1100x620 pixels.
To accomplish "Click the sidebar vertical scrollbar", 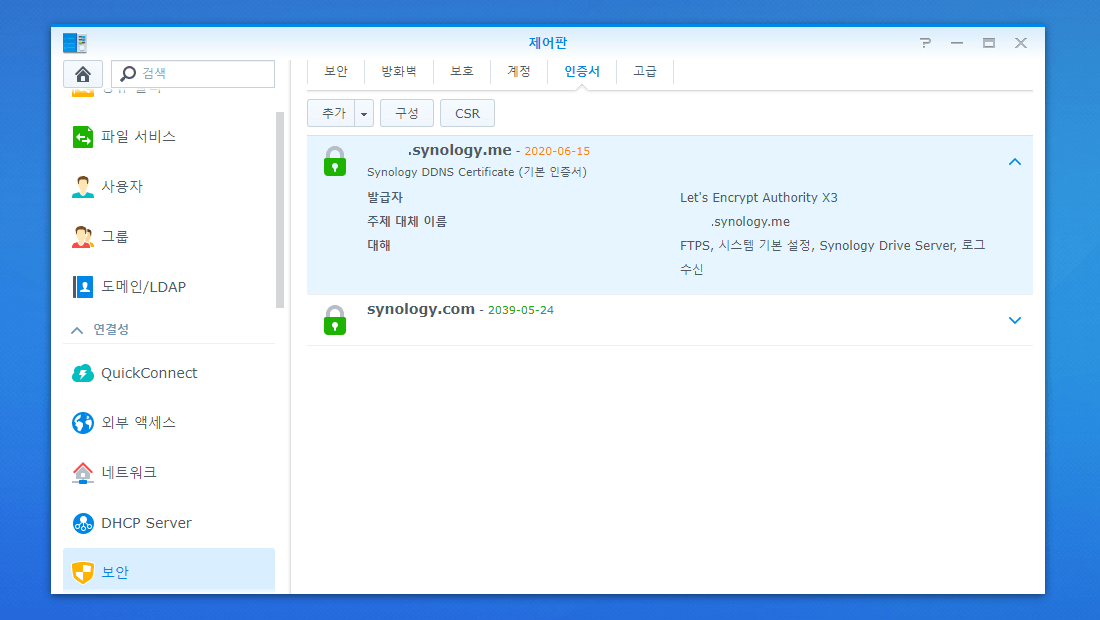I will (x=280, y=210).
